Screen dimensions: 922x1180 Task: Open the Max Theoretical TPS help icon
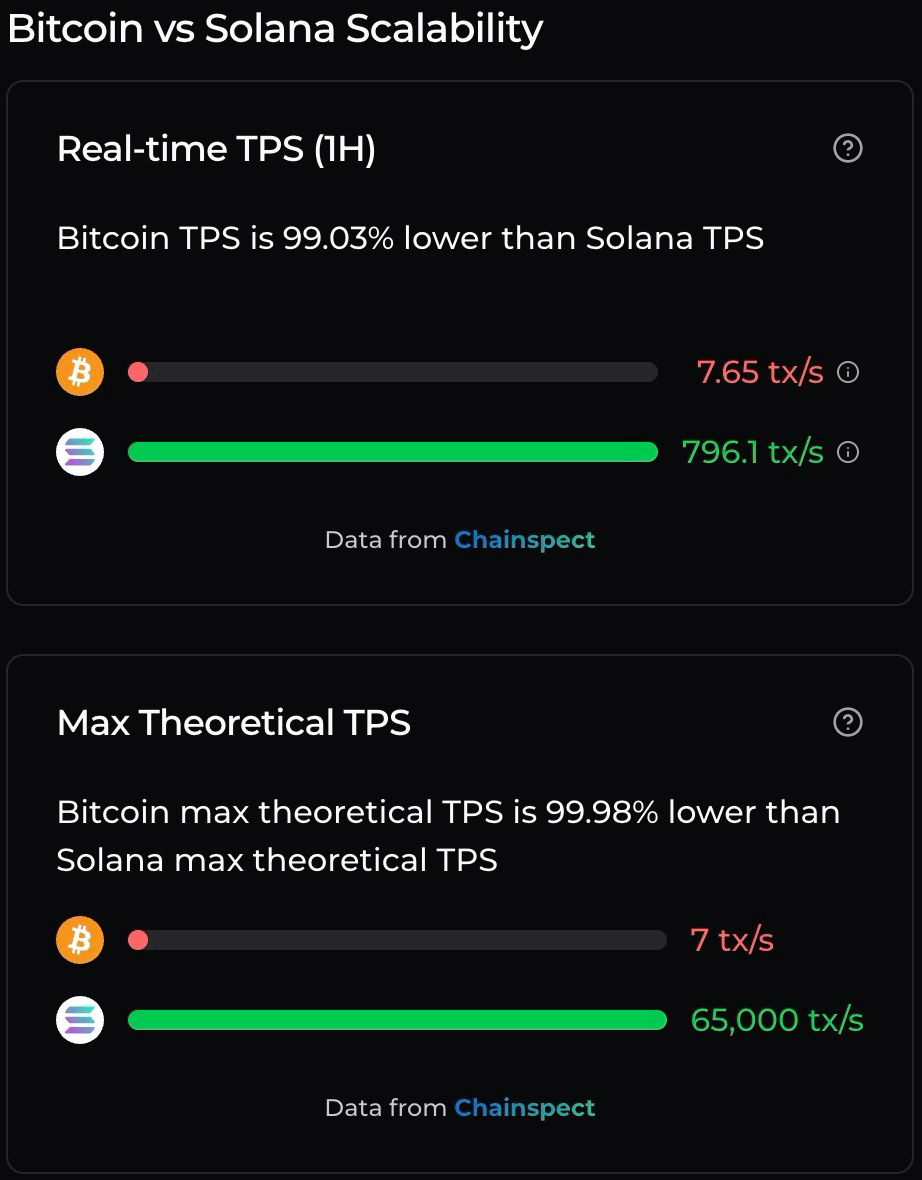847,722
